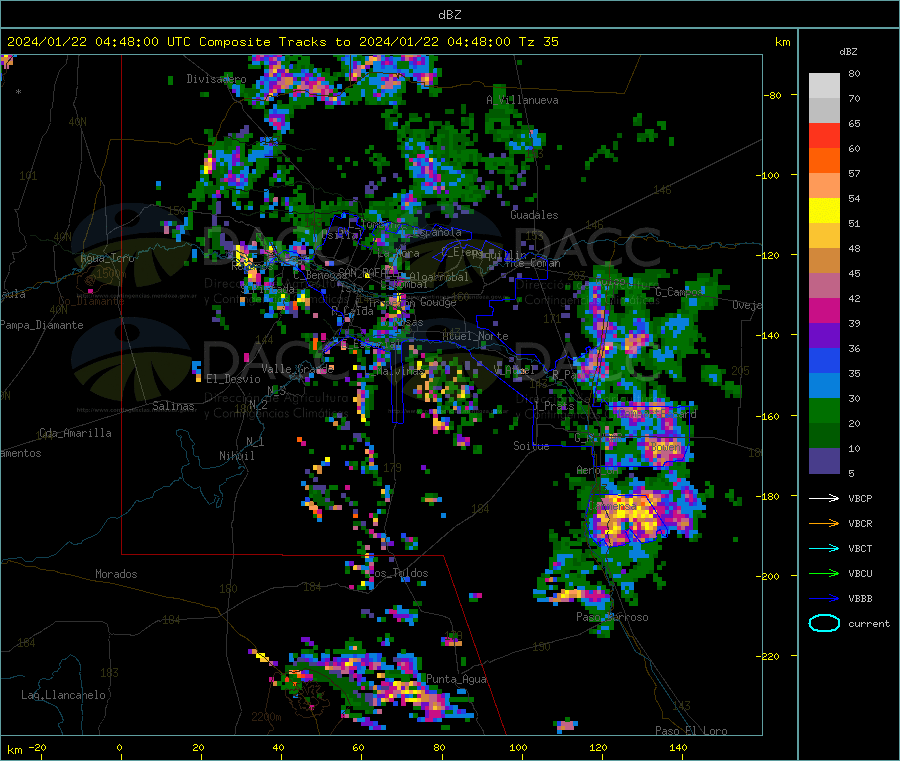Select the orange 57-60 dBZ color swatch
This screenshot has width=900, height=761.
(824, 161)
